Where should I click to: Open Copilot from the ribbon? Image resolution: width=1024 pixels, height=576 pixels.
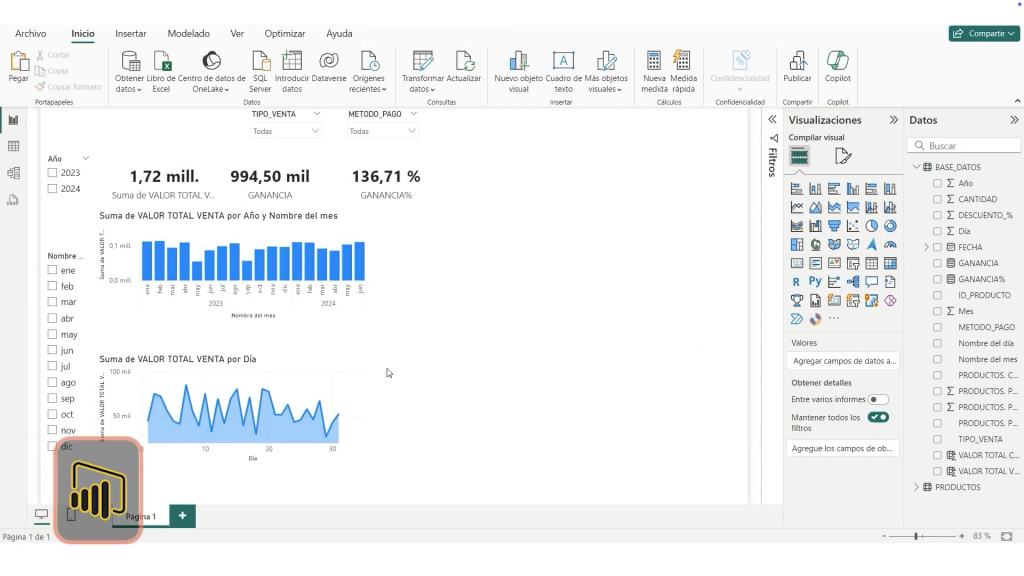tap(837, 62)
